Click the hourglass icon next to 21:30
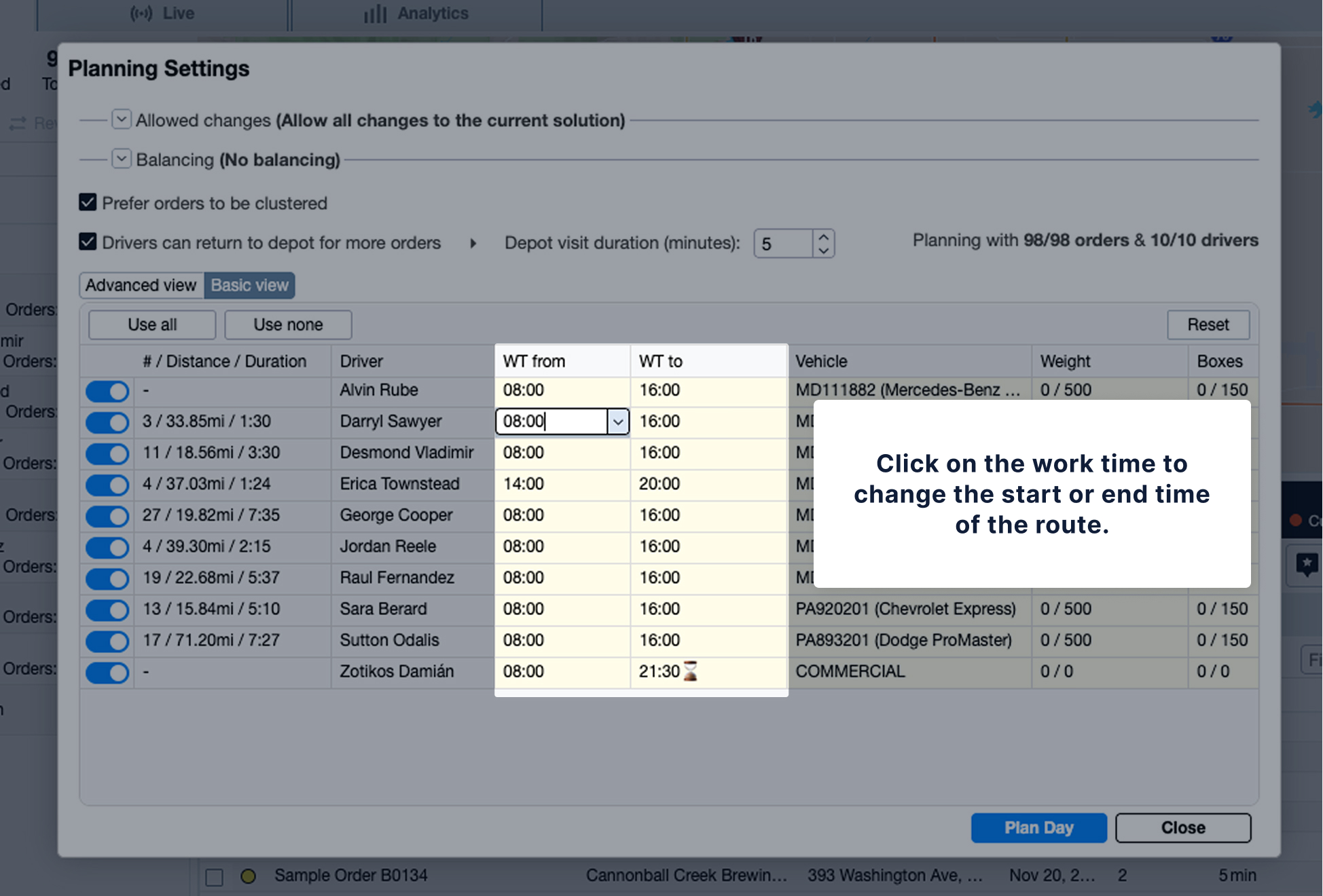1323x896 pixels. click(690, 671)
